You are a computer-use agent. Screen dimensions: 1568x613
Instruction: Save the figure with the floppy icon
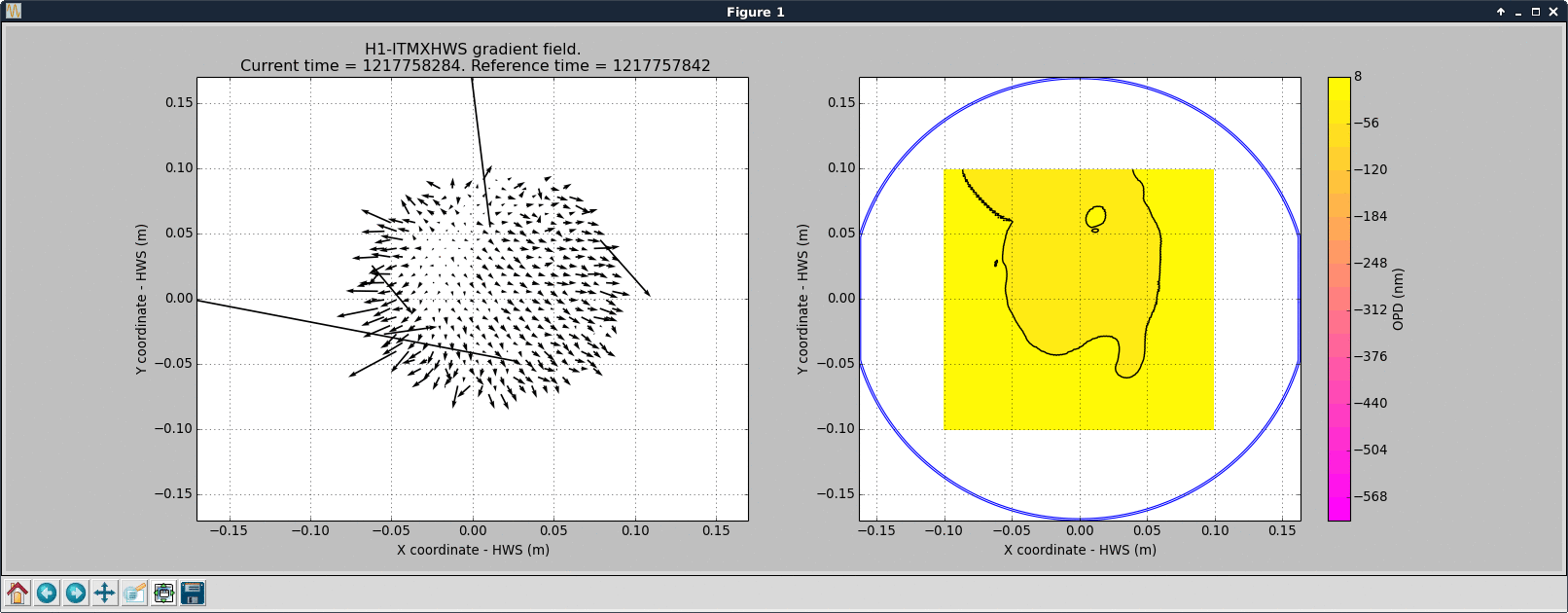(x=193, y=593)
